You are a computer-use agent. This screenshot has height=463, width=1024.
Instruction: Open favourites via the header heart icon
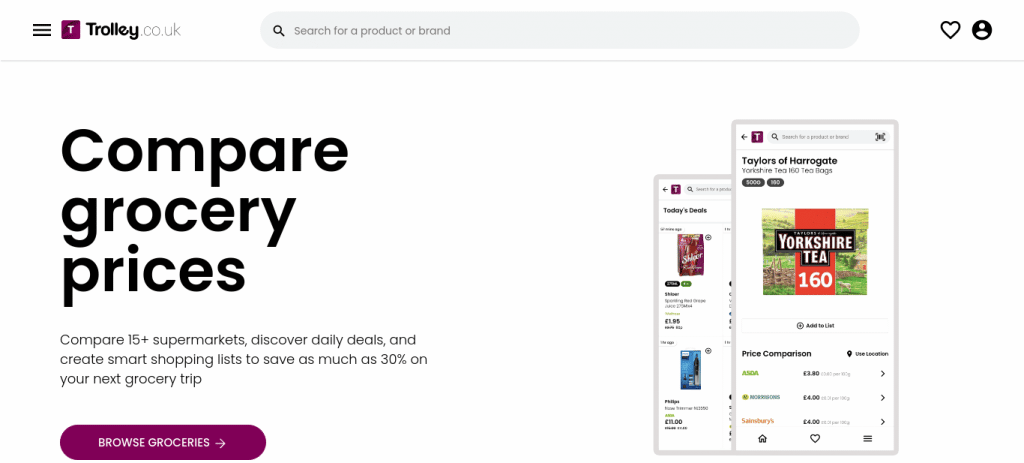950,30
